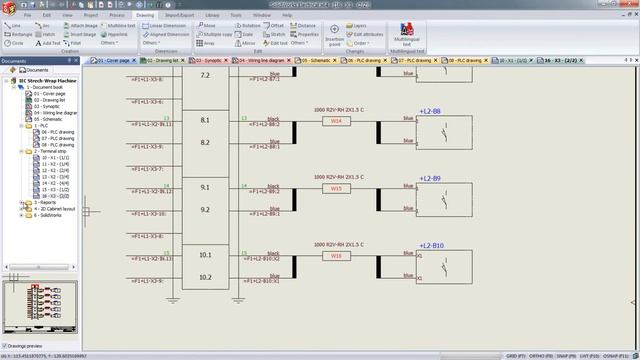Screen dimensions: 640x360
Task: Click the Documents panel tab
Action: coord(34,70)
